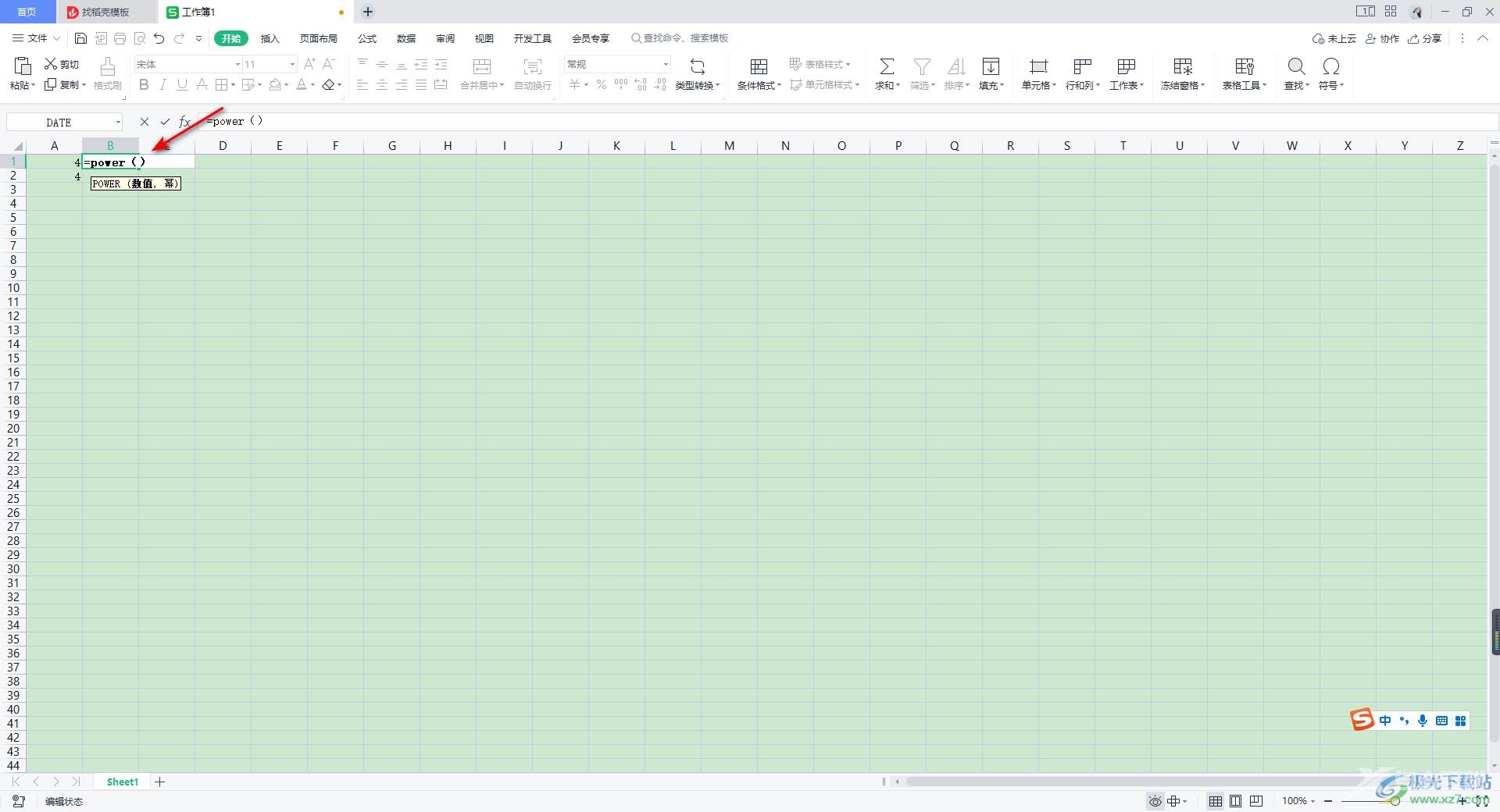Click the search commands box (查找命令)

coord(680,38)
